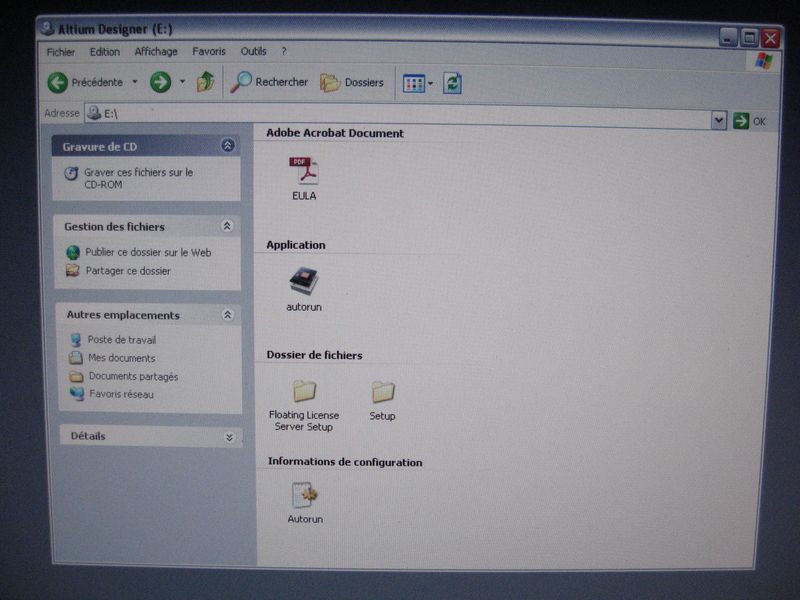Screen dimensions: 800x600
Task: Click the CD burn icon beside Graver
Action: 71,173
